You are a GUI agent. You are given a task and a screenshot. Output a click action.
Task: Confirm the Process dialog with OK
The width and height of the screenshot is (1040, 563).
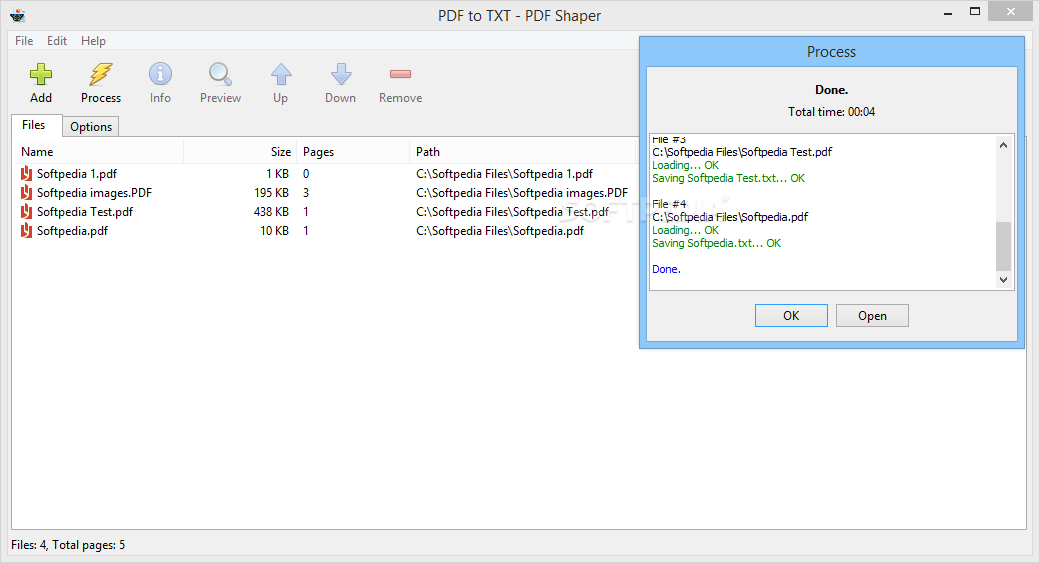[791, 316]
